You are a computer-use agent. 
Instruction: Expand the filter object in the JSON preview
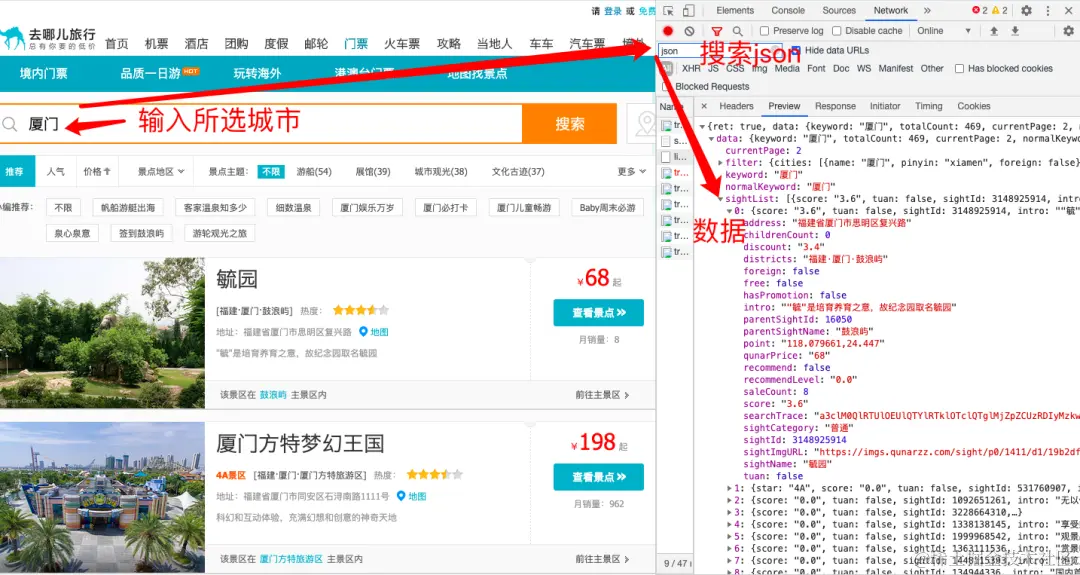point(720,163)
